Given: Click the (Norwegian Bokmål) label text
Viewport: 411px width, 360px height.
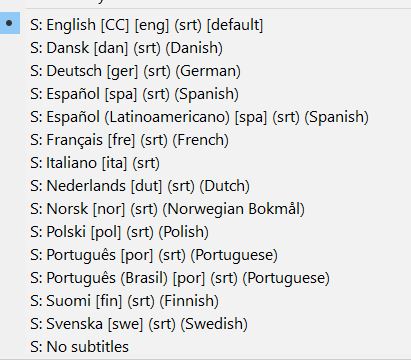Looking at the screenshot, I should coord(233,209).
